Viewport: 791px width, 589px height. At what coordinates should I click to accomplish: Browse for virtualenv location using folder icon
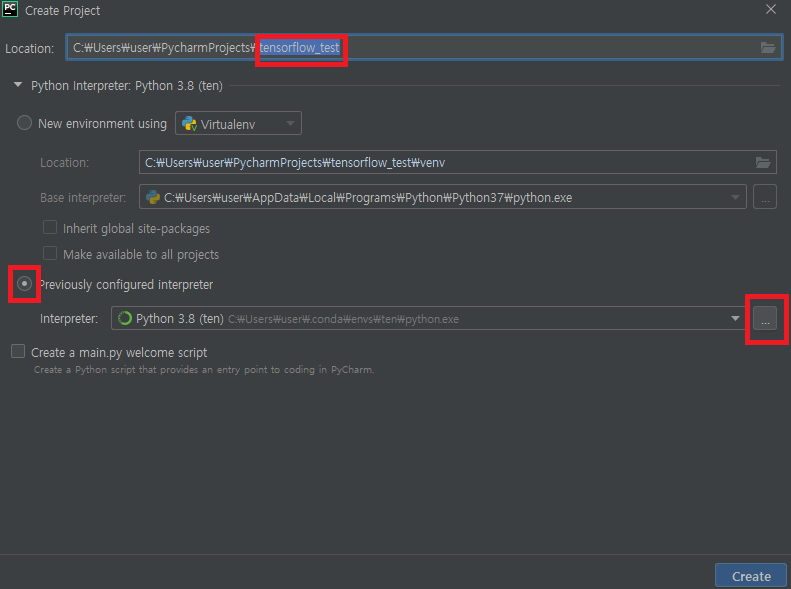763,162
